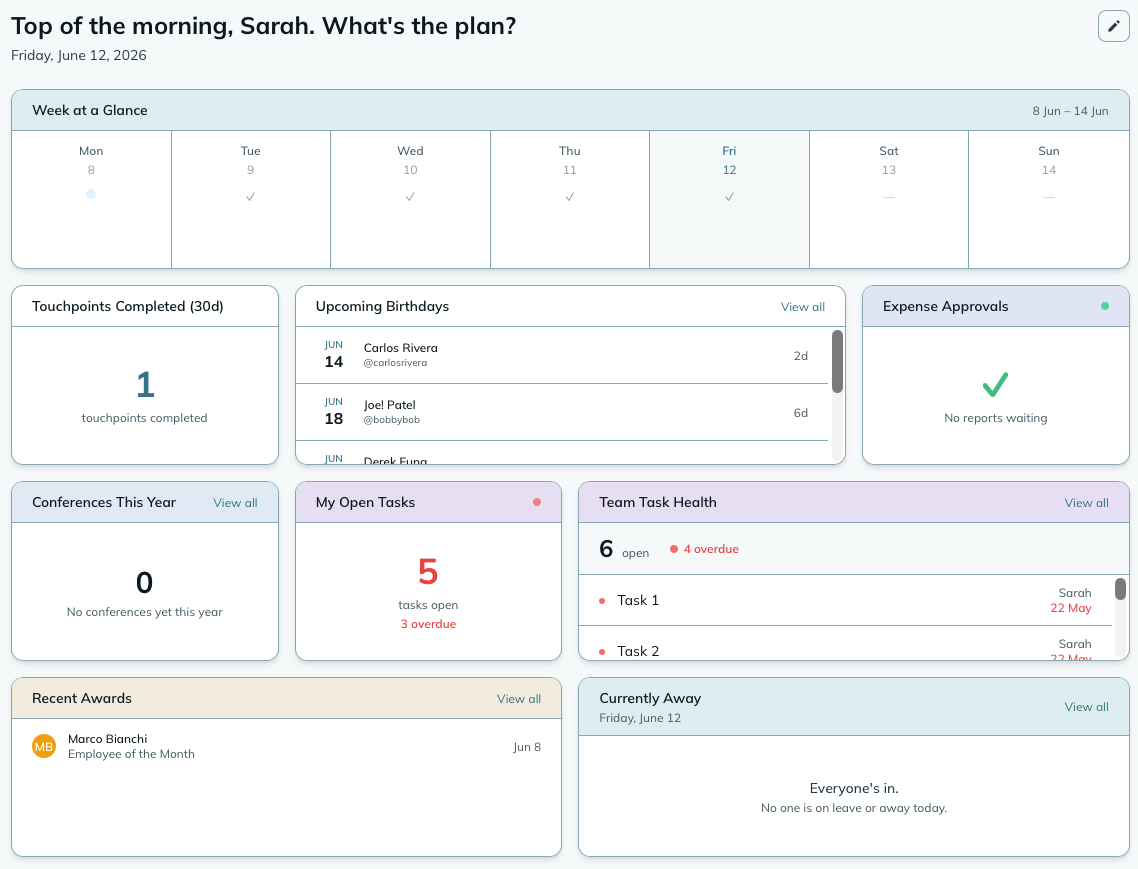This screenshot has height=869, width=1138.
Task: Click the red dot next to 4 overdue
Action: click(x=674, y=549)
